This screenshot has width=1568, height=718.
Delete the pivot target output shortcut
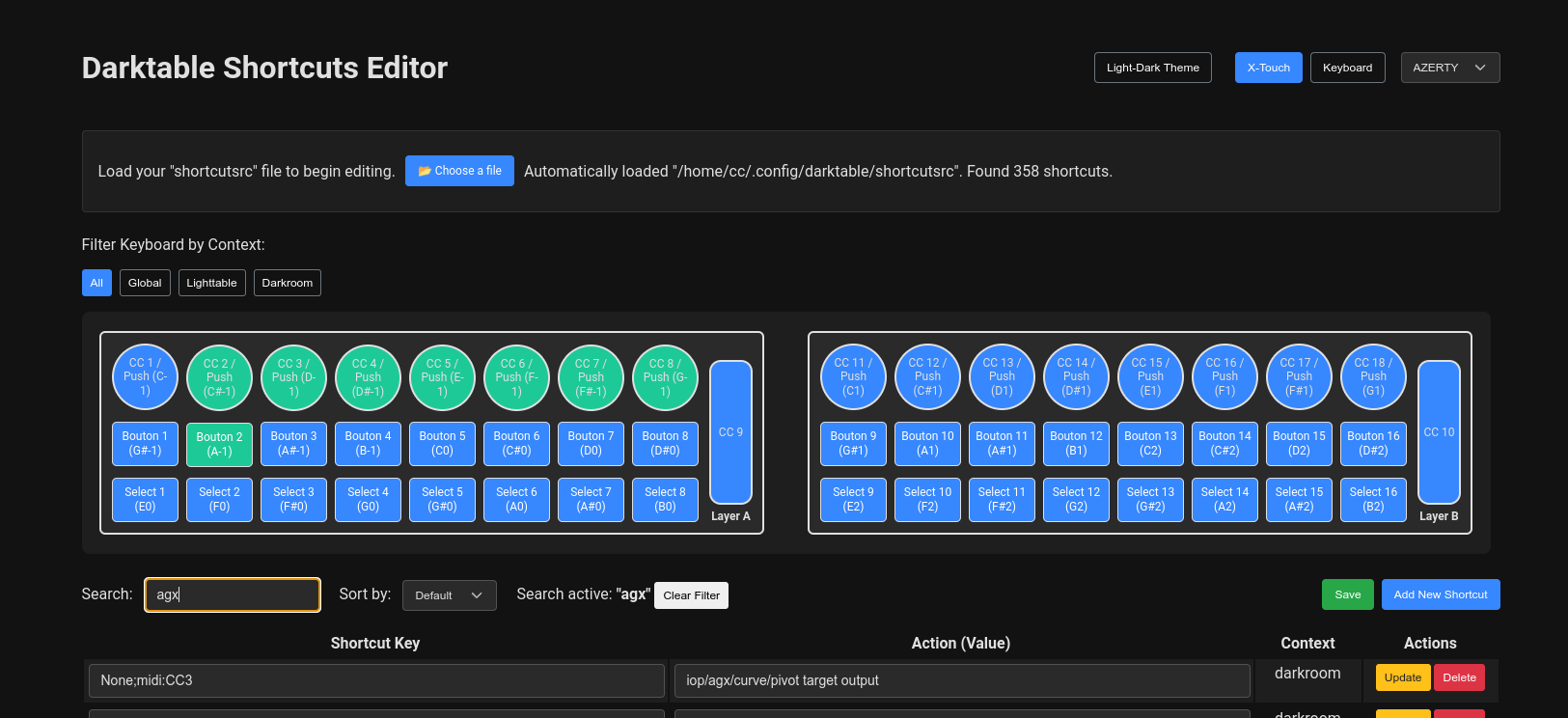pyautogui.click(x=1460, y=677)
